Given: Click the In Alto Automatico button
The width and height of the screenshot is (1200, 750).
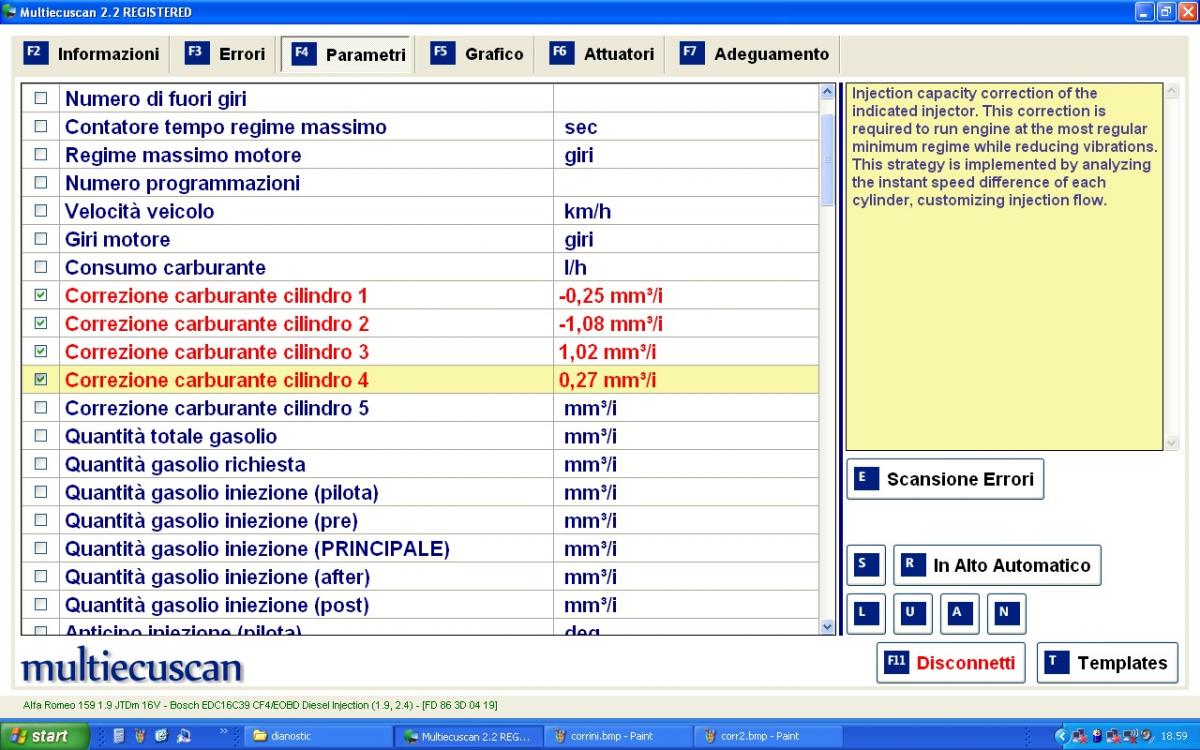Looking at the screenshot, I should [x=997, y=565].
